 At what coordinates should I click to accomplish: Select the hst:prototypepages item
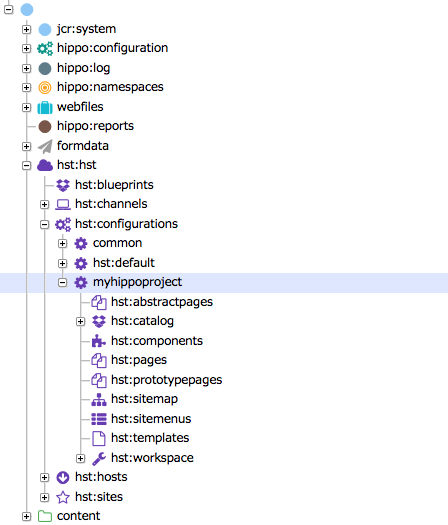pos(166,380)
